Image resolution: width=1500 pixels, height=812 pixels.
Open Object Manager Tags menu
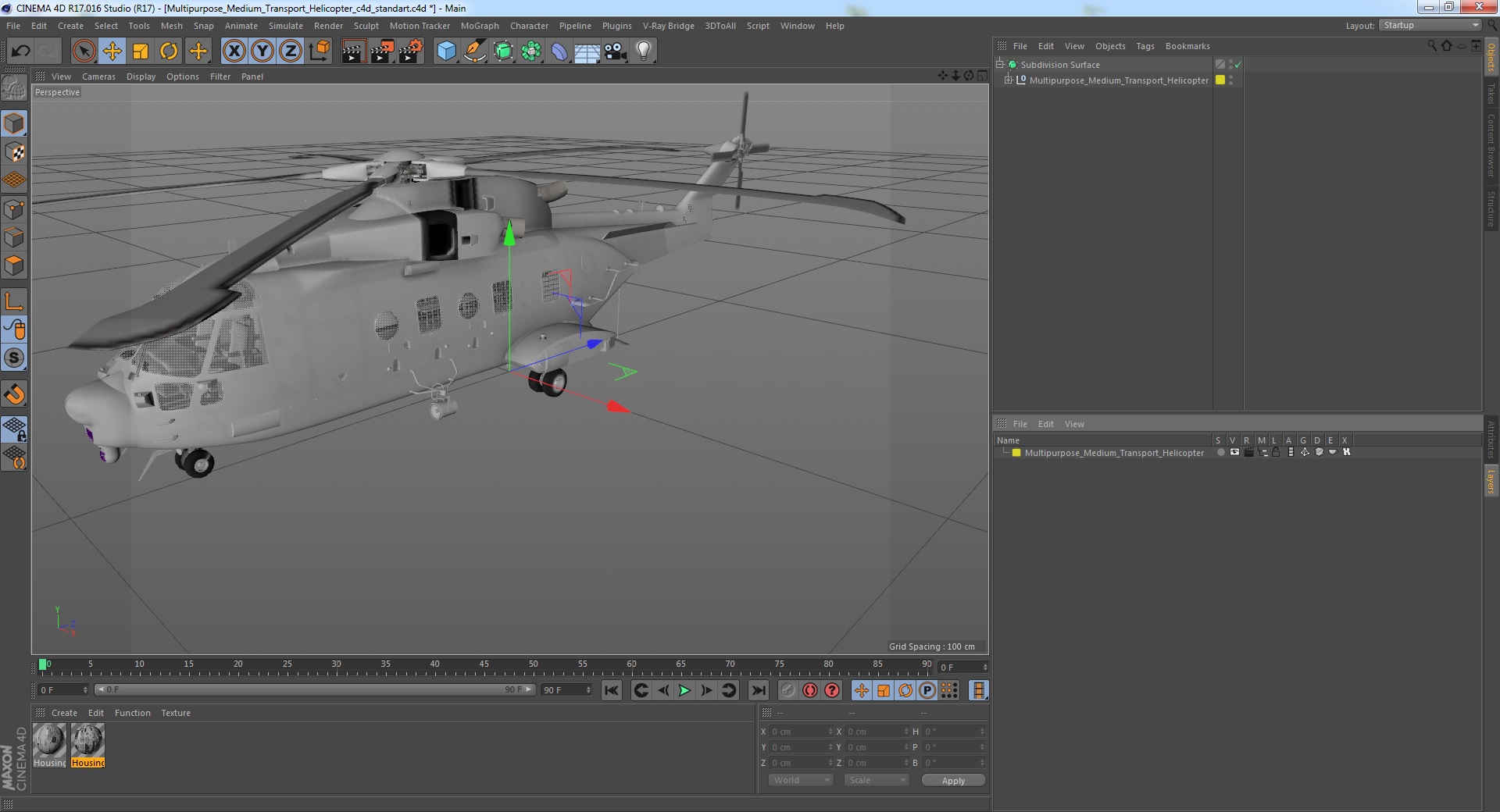(x=1145, y=46)
